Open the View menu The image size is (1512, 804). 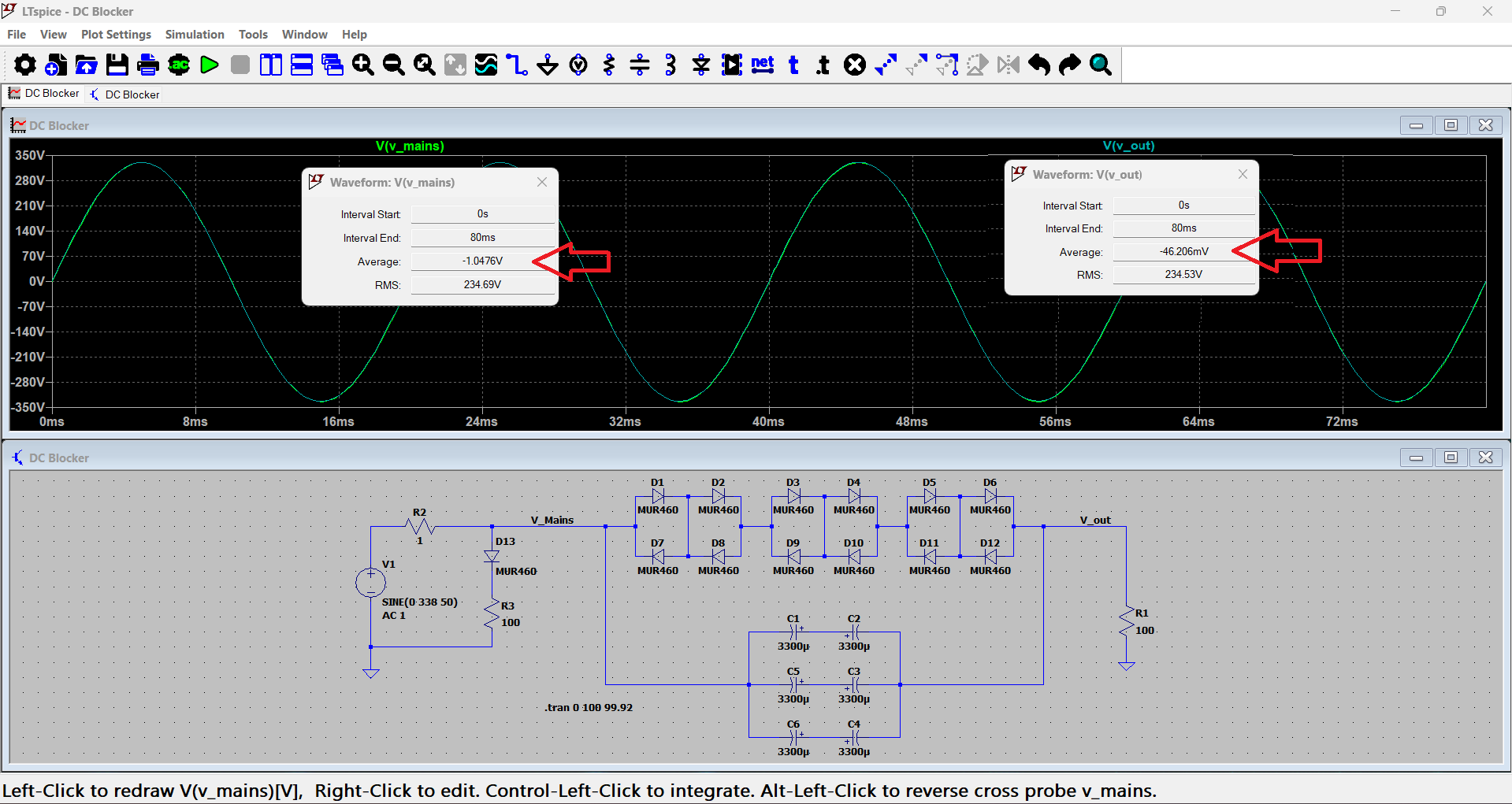coord(54,35)
